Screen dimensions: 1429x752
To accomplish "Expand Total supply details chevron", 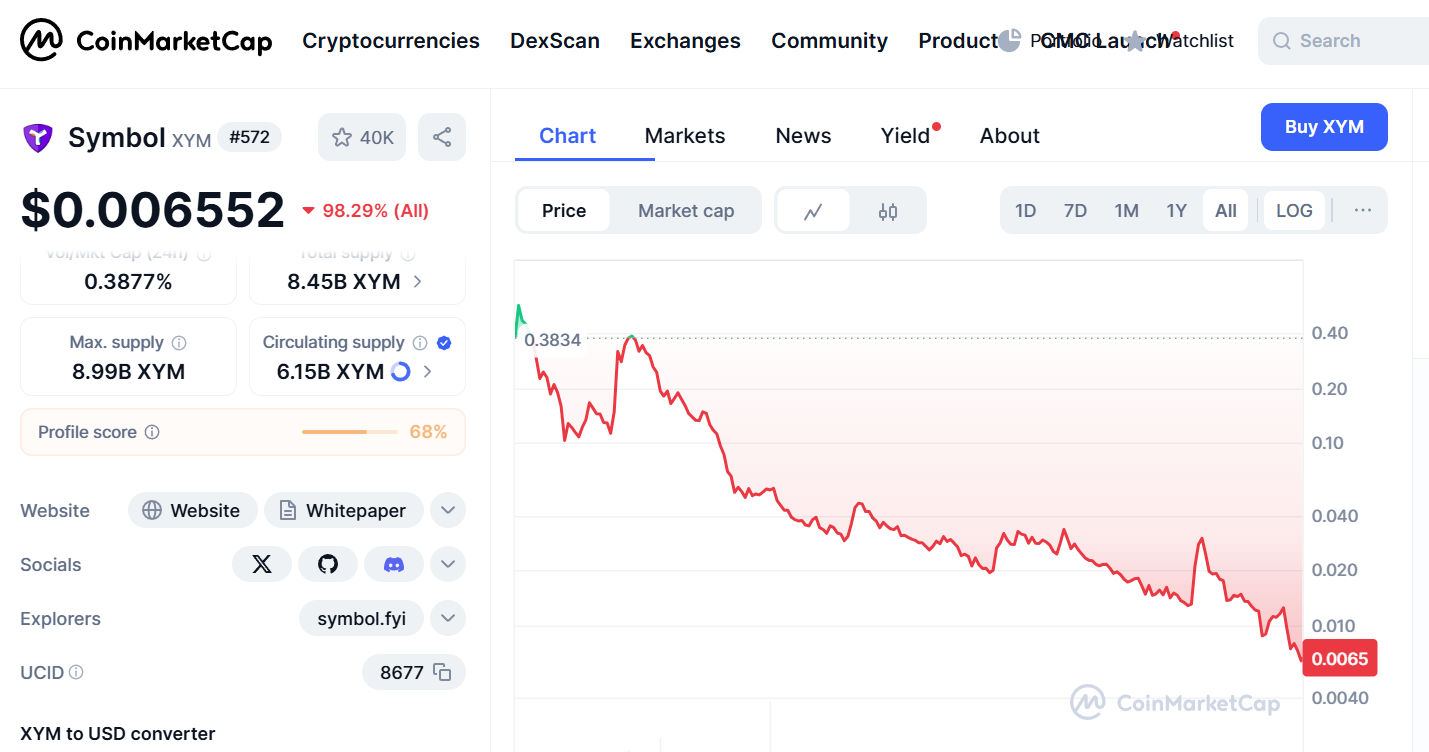I will [x=418, y=282].
